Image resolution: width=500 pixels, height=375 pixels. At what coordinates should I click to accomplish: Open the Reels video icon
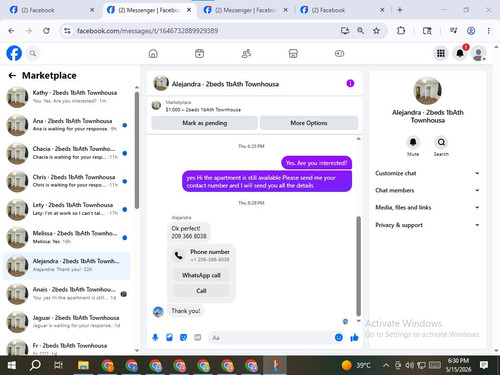coord(199,53)
